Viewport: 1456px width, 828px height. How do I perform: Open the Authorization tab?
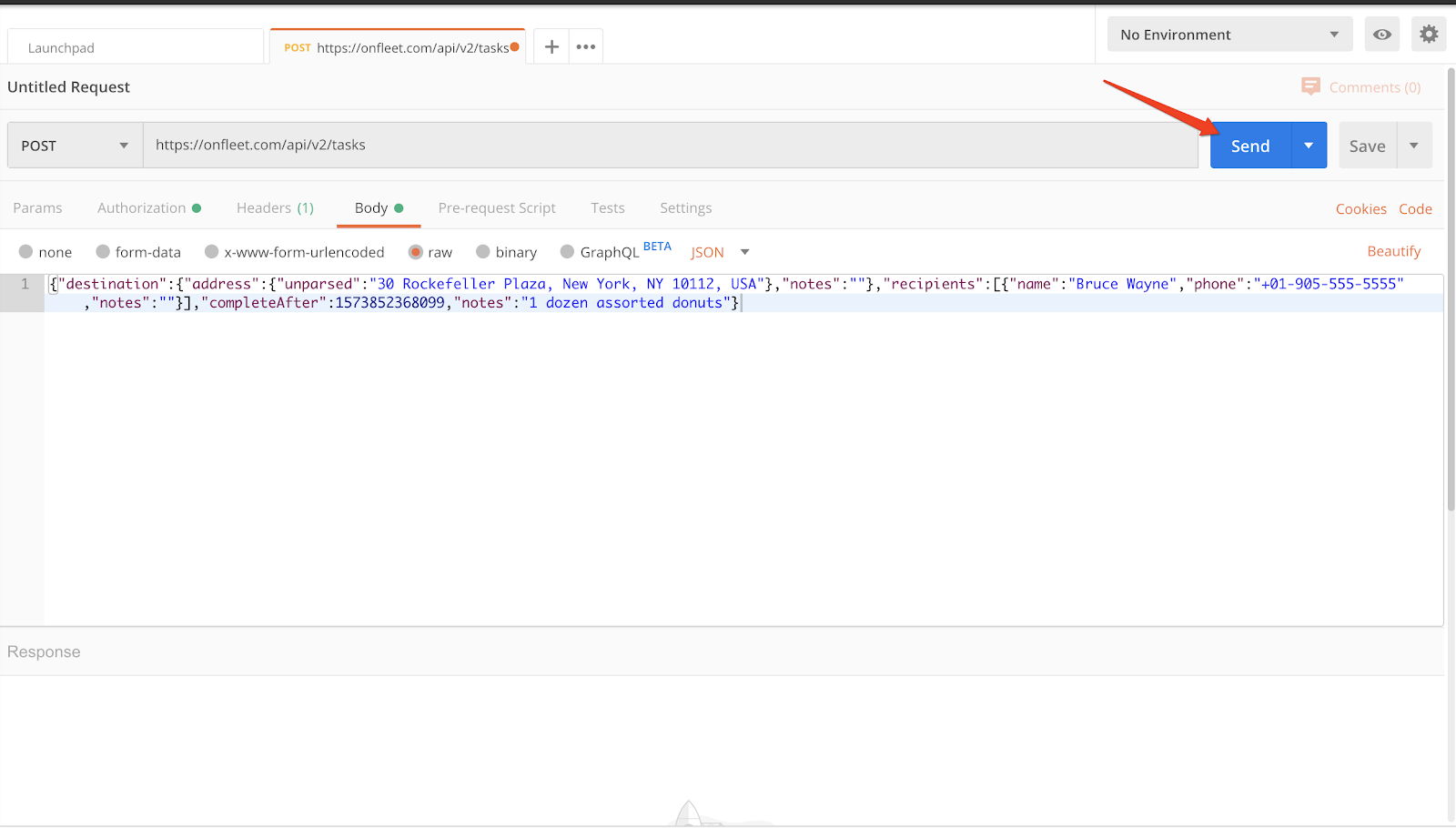pyautogui.click(x=149, y=208)
